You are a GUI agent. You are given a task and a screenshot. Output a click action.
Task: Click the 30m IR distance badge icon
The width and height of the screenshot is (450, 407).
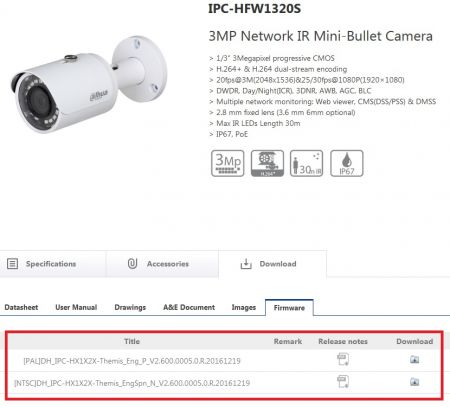point(306,163)
